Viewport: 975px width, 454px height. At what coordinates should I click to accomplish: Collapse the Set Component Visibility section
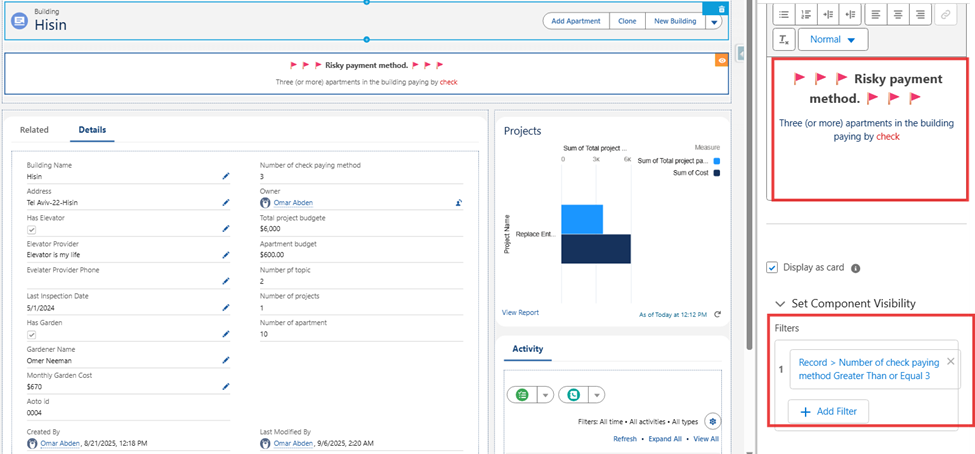780,304
